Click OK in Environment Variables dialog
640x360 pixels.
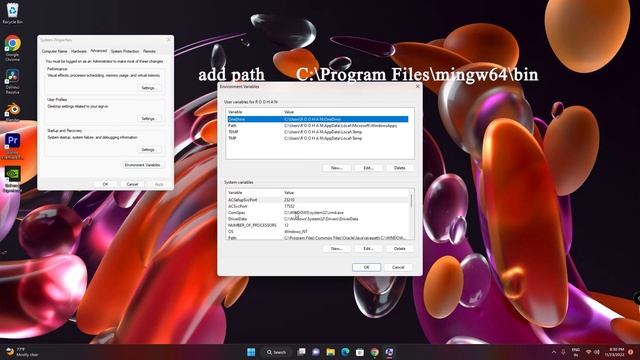366,267
